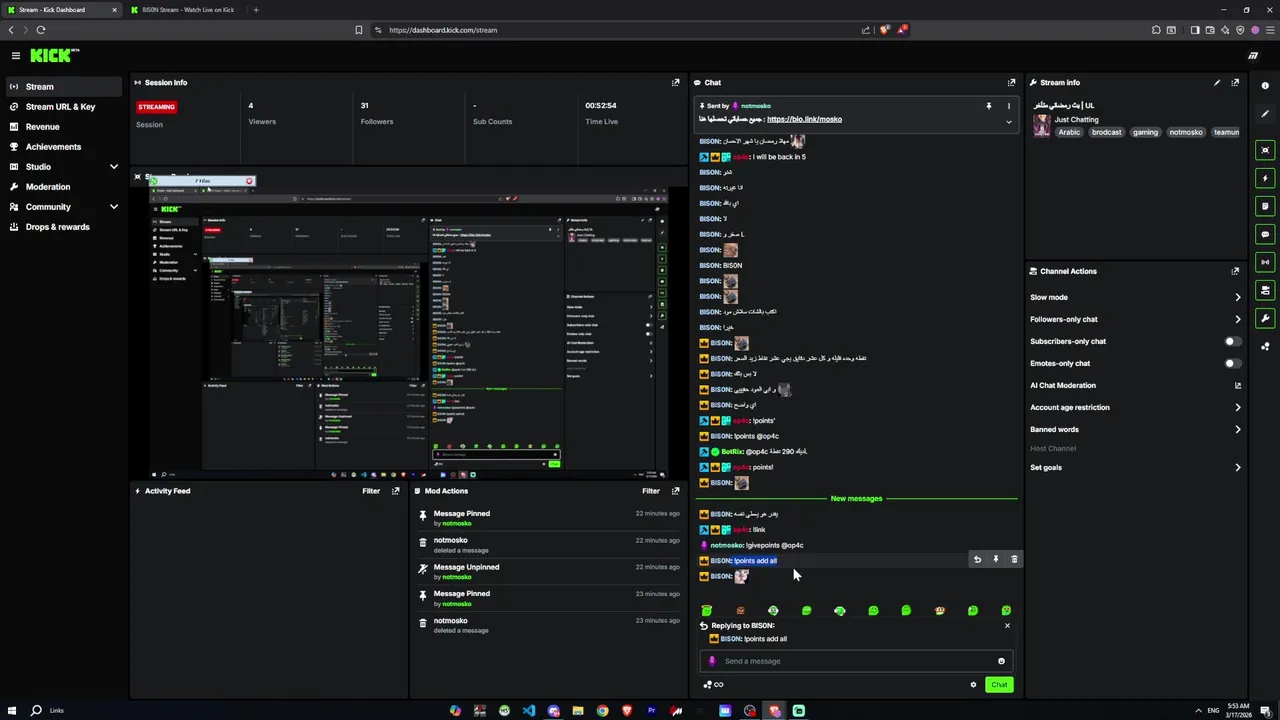The image size is (1280, 720).
Task: Toggle the Mod Actions panel icon in sidebar
Action: (1265, 206)
